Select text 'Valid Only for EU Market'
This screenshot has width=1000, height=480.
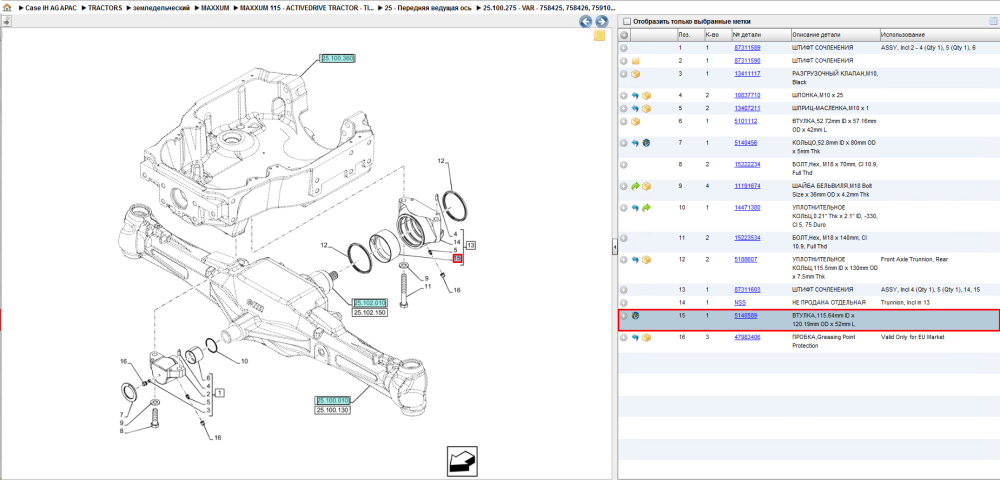click(x=912, y=337)
